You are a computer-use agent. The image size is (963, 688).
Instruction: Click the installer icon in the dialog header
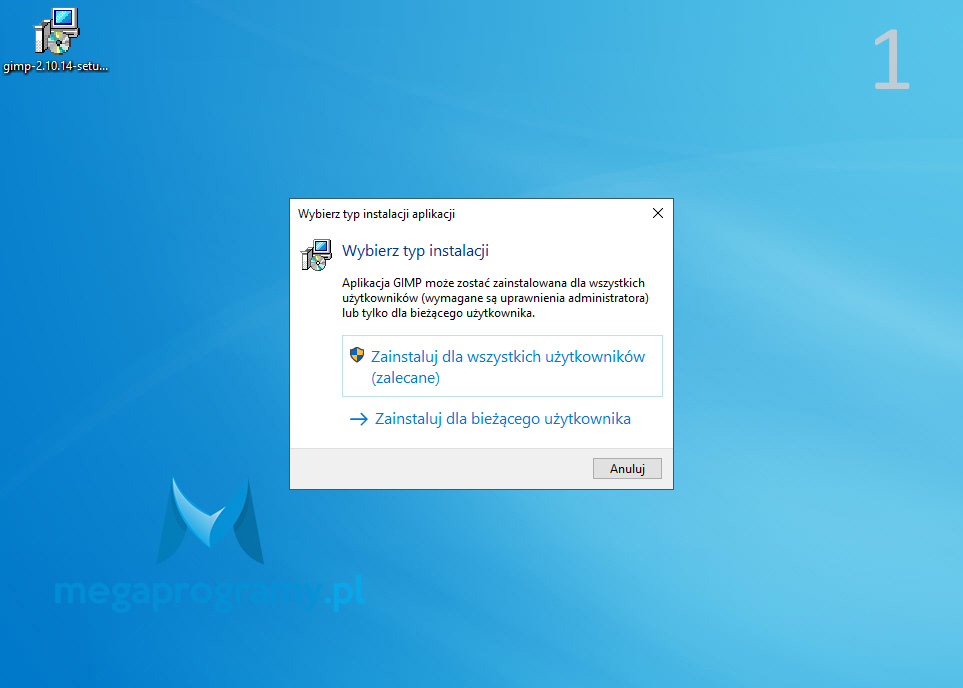[316, 255]
